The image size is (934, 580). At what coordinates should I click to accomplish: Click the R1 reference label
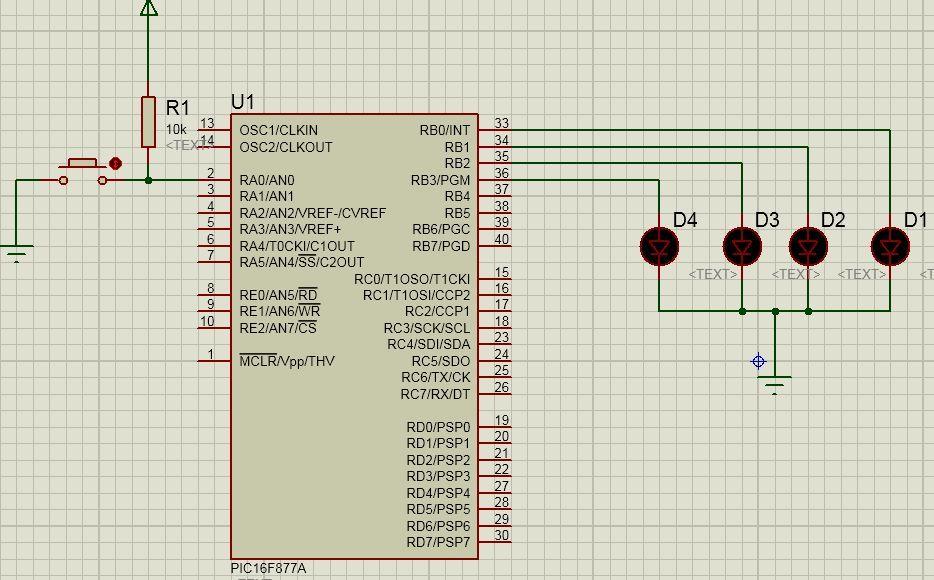[x=178, y=108]
